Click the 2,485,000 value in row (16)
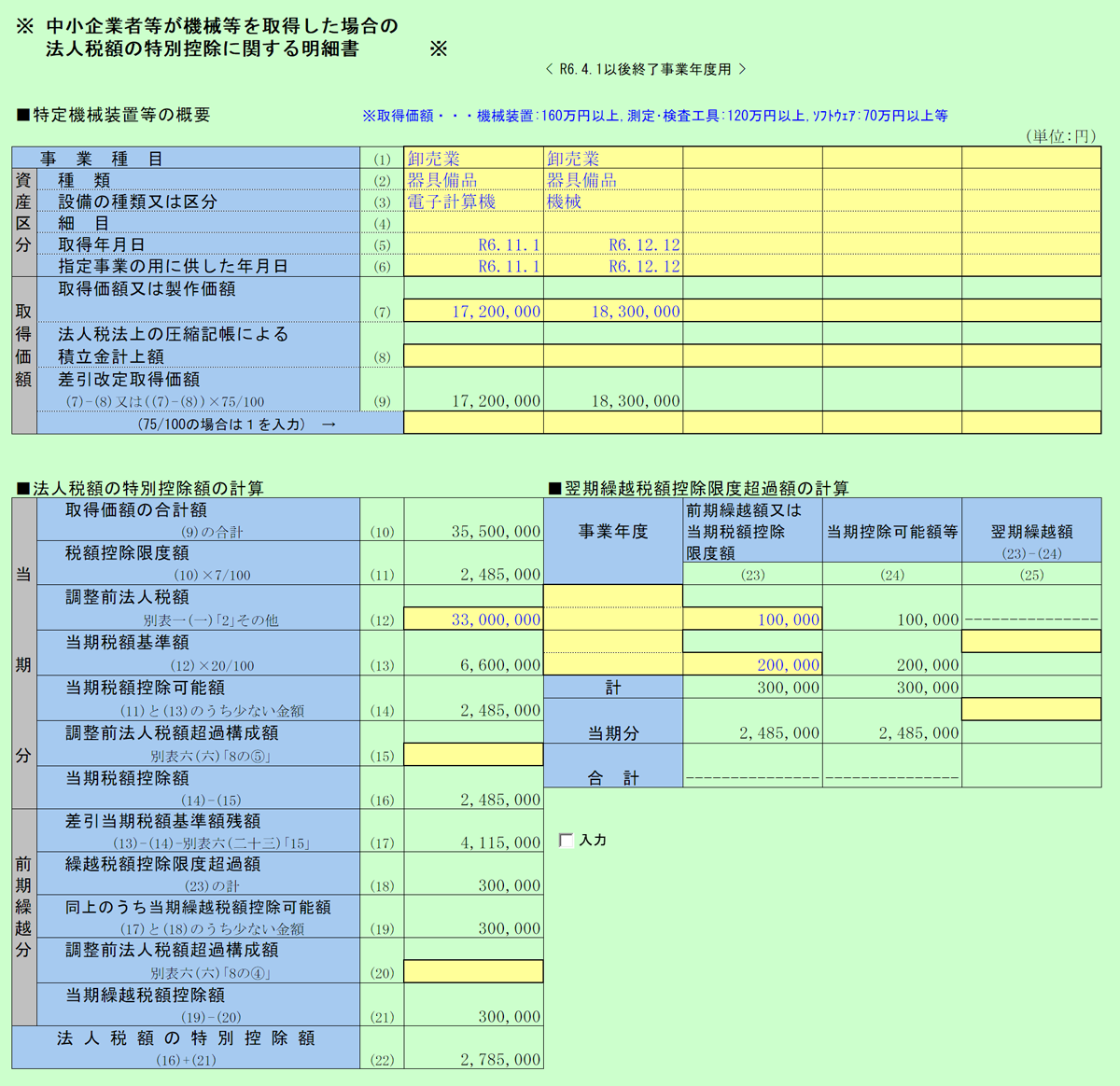 [500, 799]
